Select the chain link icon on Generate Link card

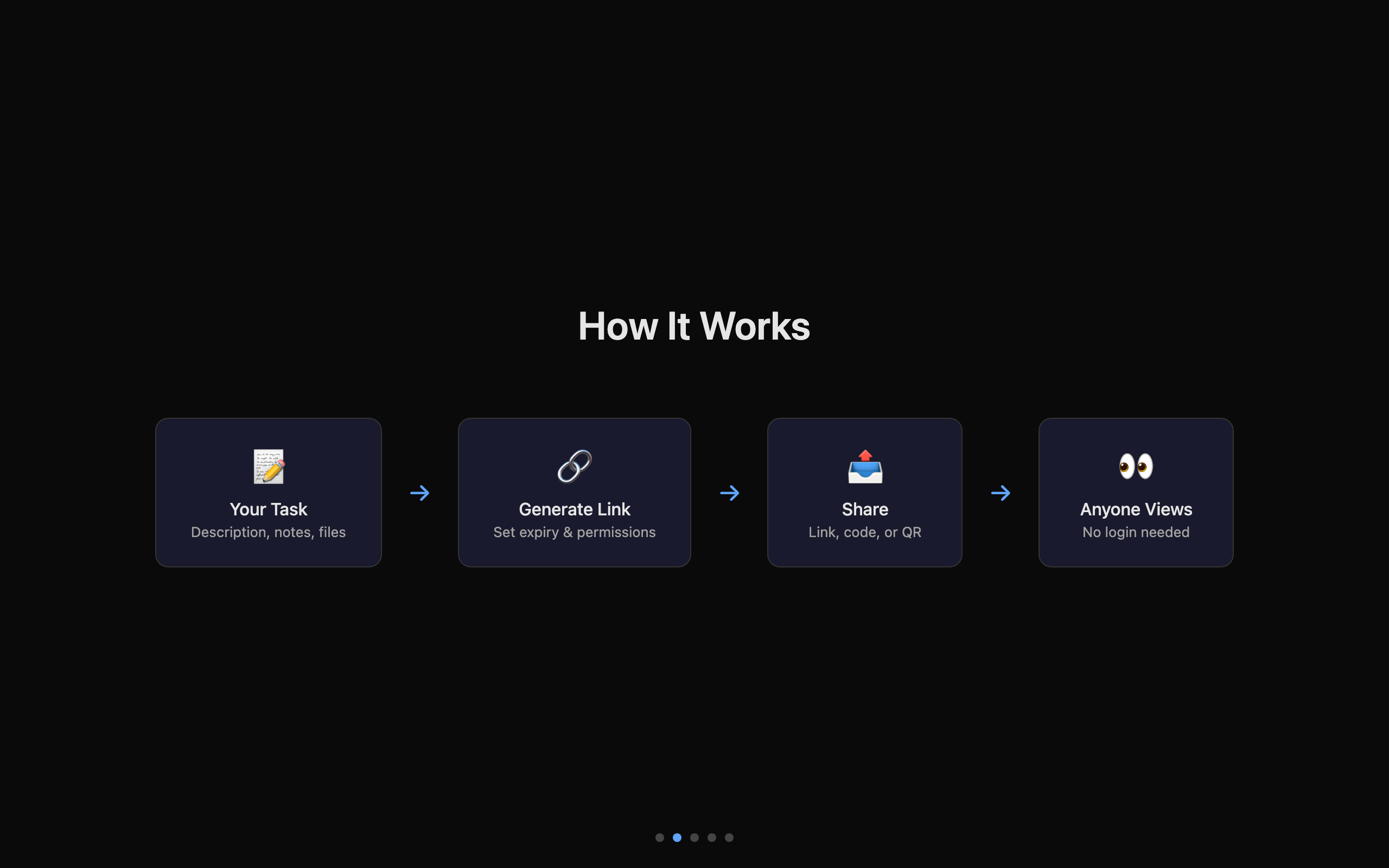click(574, 466)
